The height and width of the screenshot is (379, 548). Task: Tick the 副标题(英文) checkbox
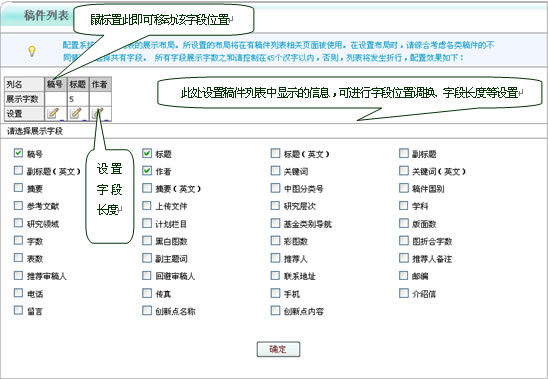point(18,171)
